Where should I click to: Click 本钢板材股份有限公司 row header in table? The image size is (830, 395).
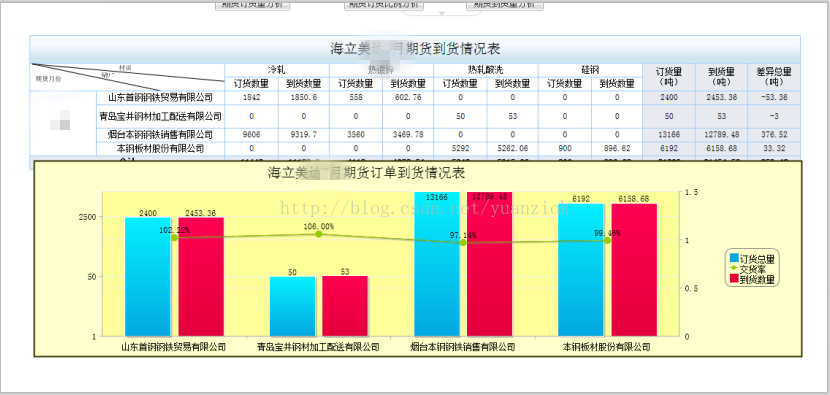[160, 148]
